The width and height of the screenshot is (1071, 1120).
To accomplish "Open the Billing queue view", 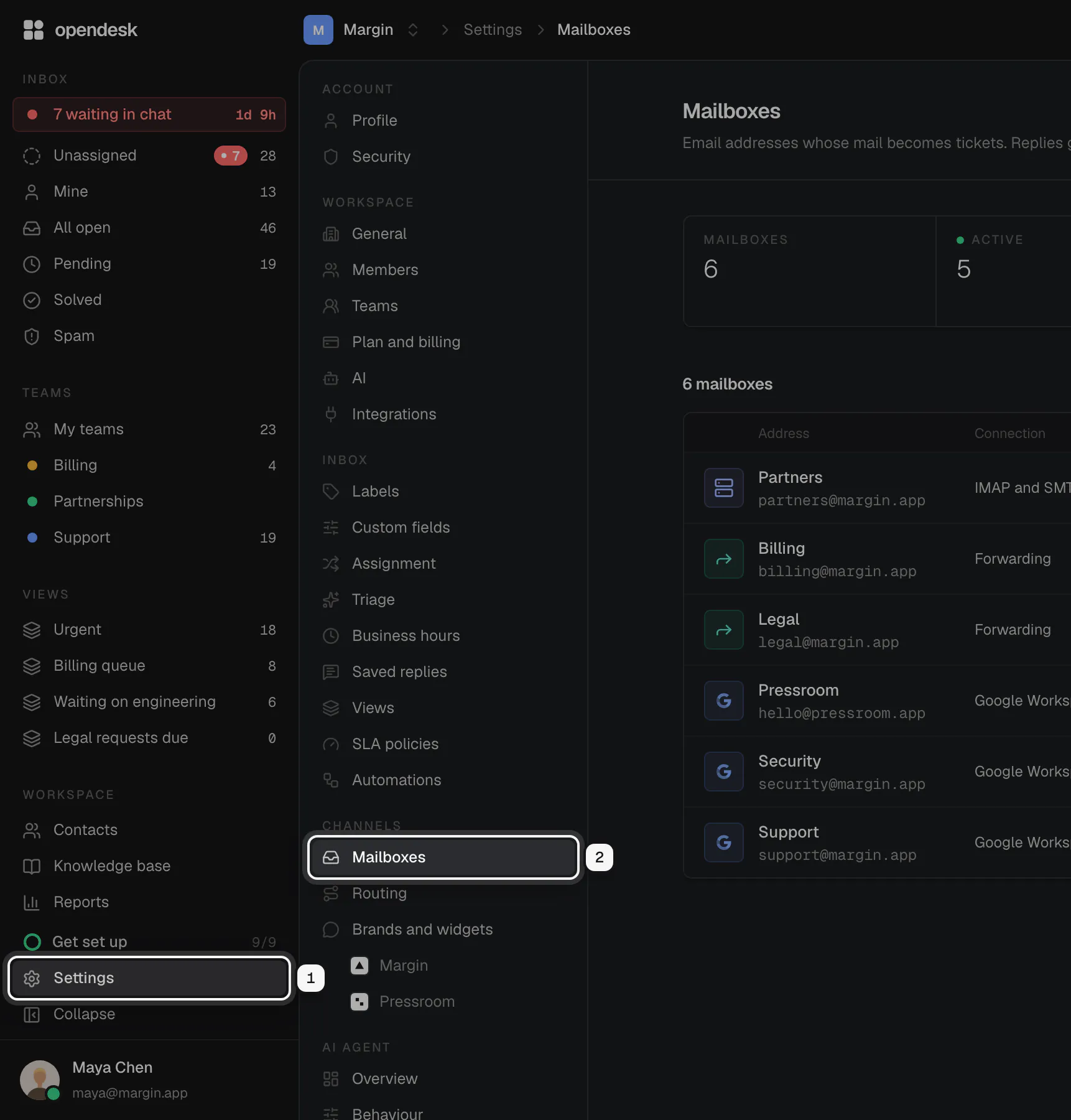I will (149, 666).
